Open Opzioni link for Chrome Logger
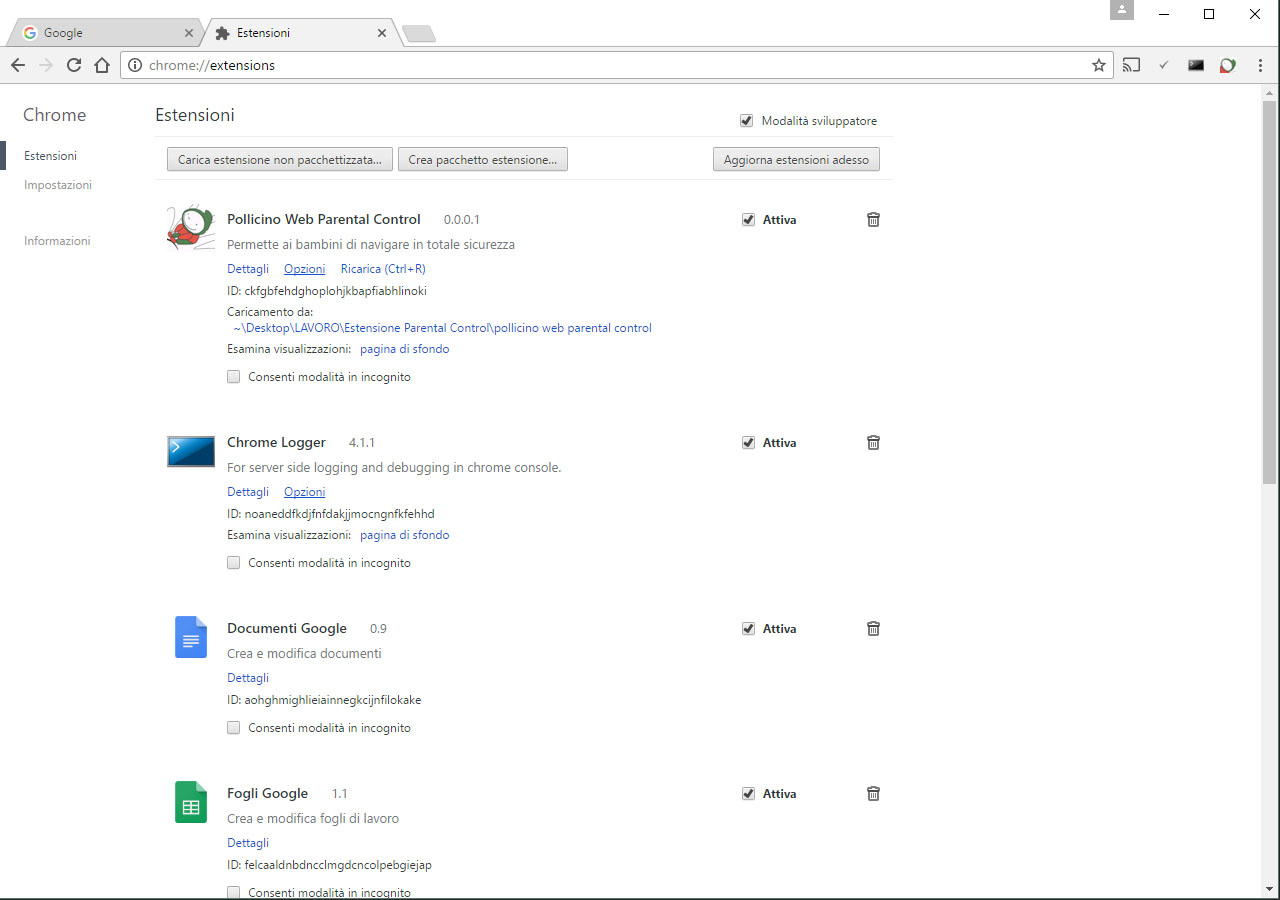This screenshot has width=1280, height=900. tap(304, 492)
